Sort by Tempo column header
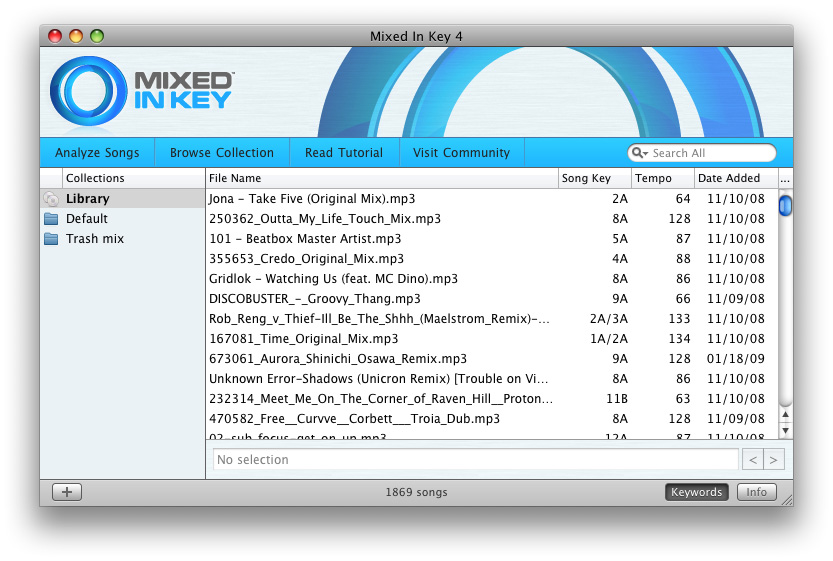Viewport: 833px width, 561px height. click(662, 178)
